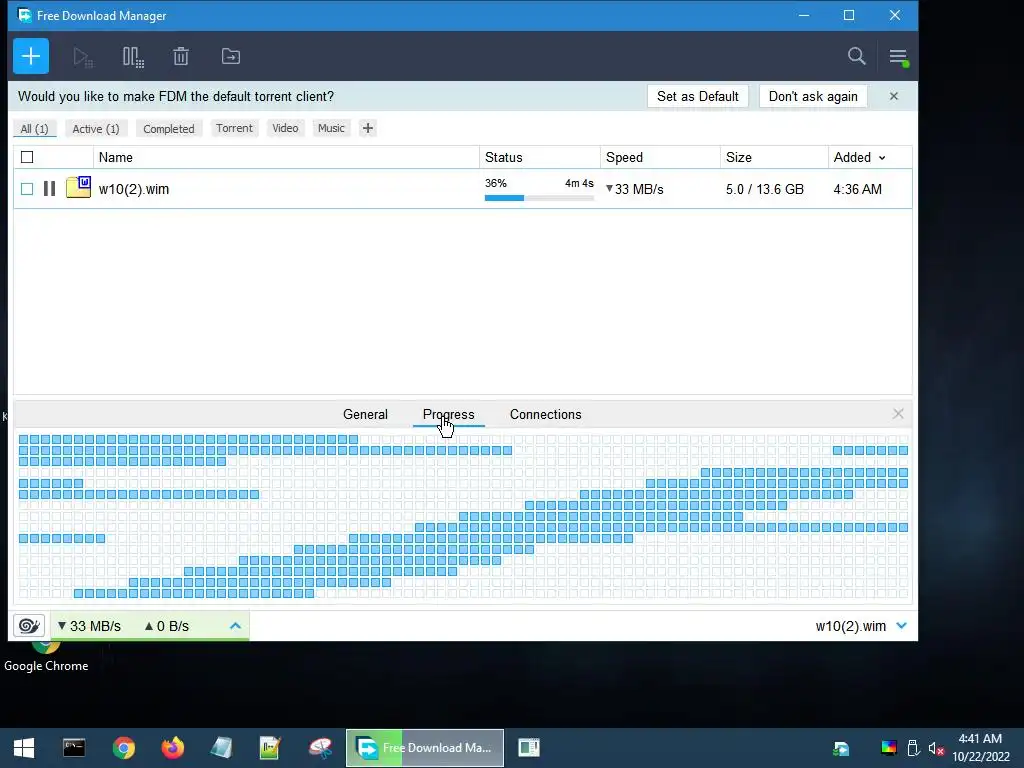Switch to Connections details tab
The height and width of the screenshot is (768, 1024).
pyautogui.click(x=545, y=415)
